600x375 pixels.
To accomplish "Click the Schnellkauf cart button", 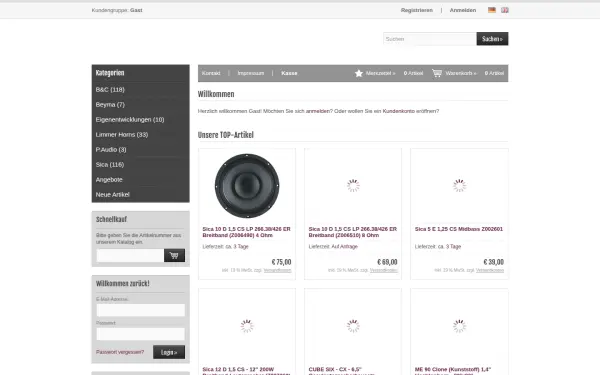I will pyautogui.click(x=174, y=255).
